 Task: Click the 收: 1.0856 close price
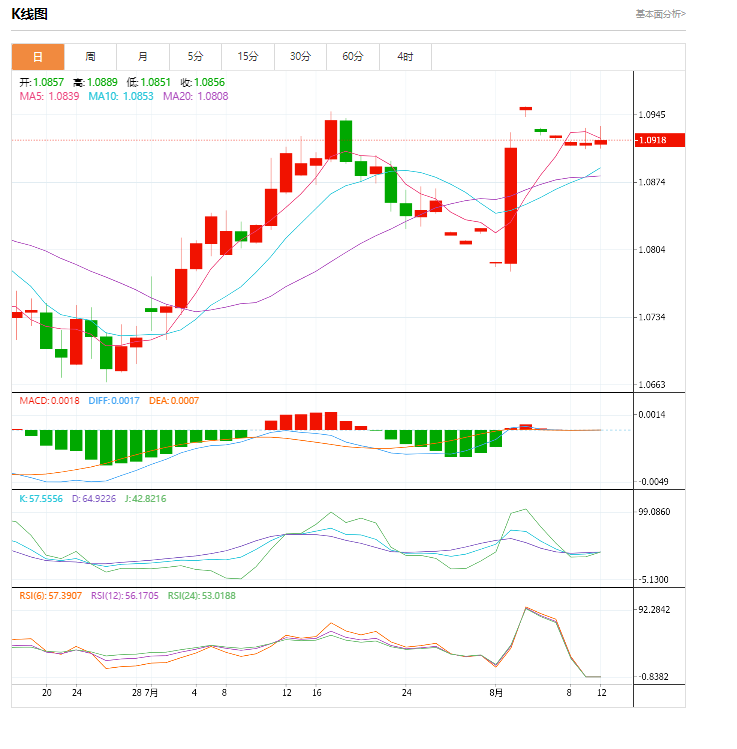203,82
